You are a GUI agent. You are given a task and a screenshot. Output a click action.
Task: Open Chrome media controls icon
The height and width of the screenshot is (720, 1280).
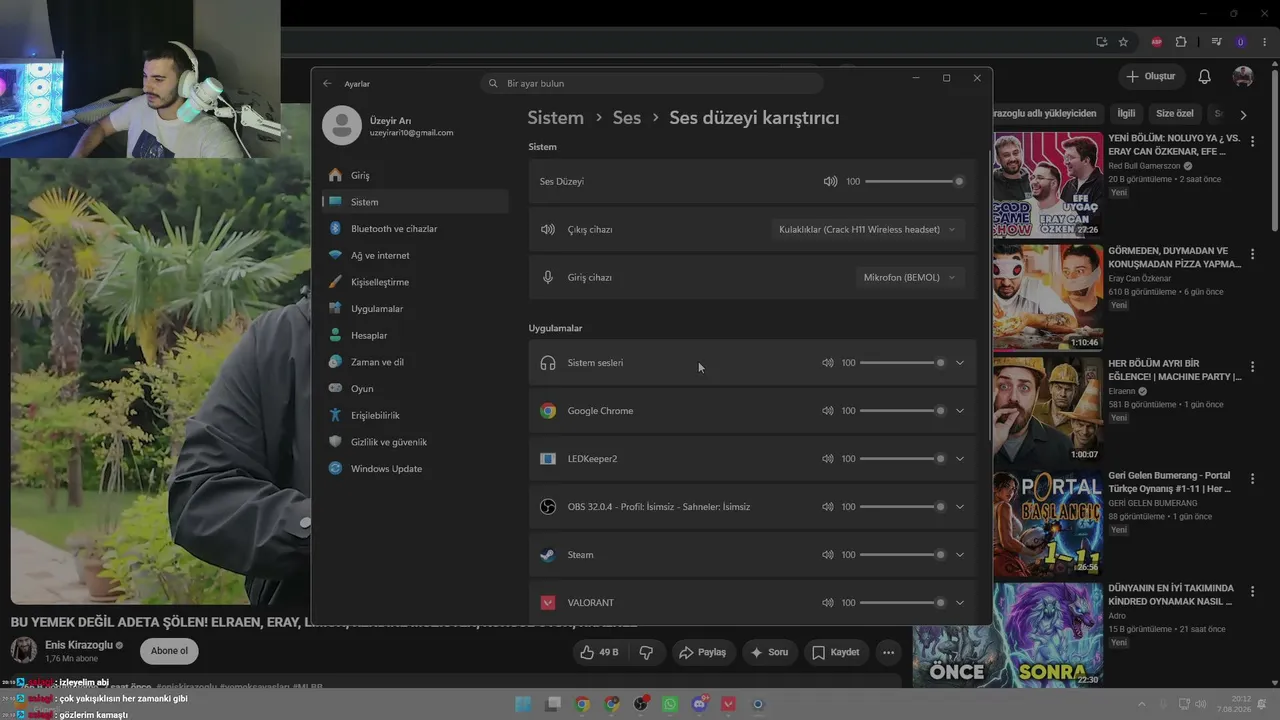(1217, 42)
